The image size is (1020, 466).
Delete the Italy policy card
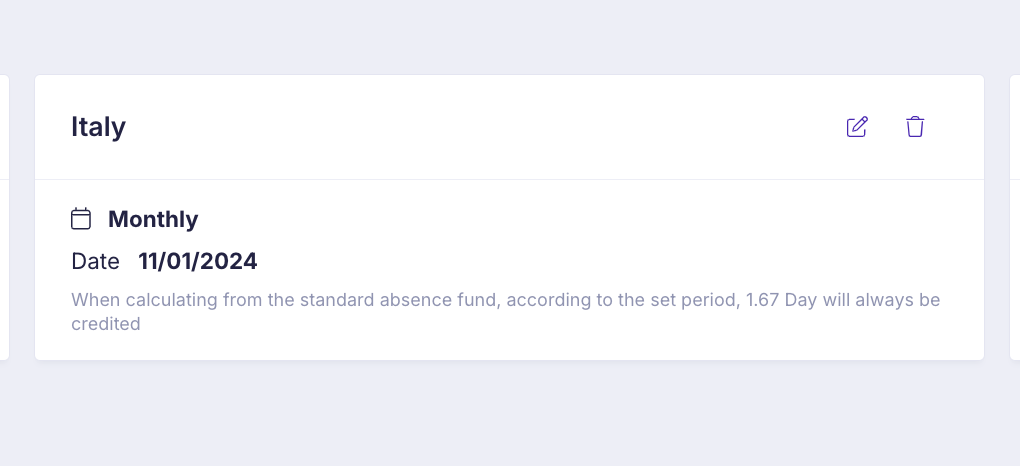click(x=915, y=127)
